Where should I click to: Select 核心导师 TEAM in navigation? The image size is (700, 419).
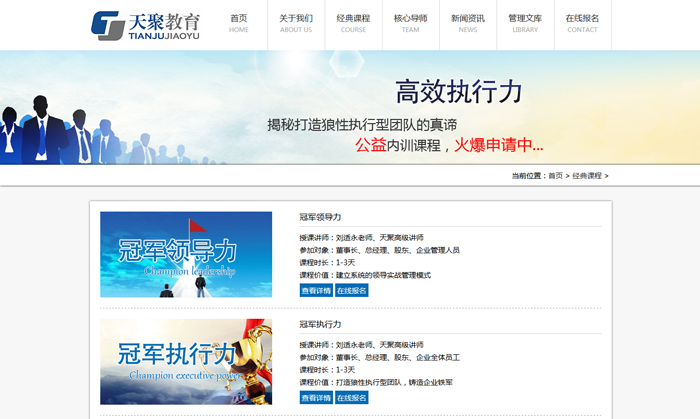point(410,23)
